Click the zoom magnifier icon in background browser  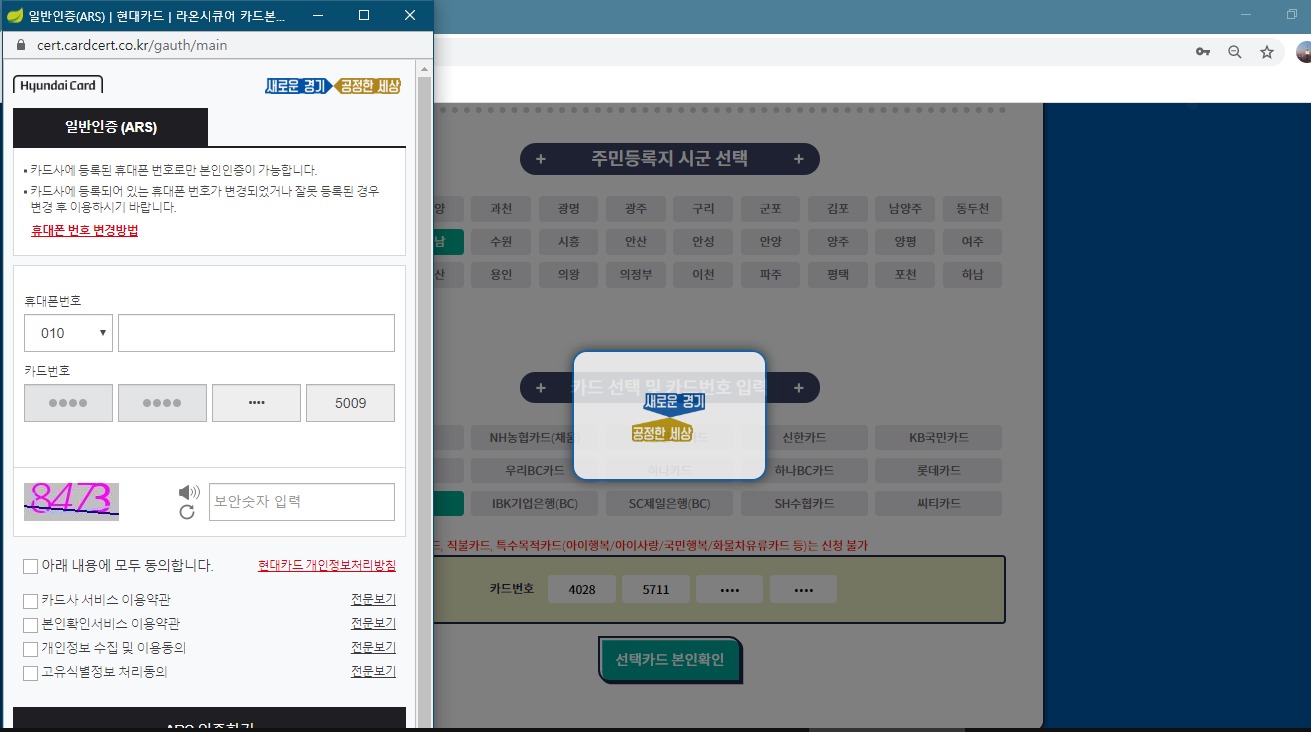1235,52
